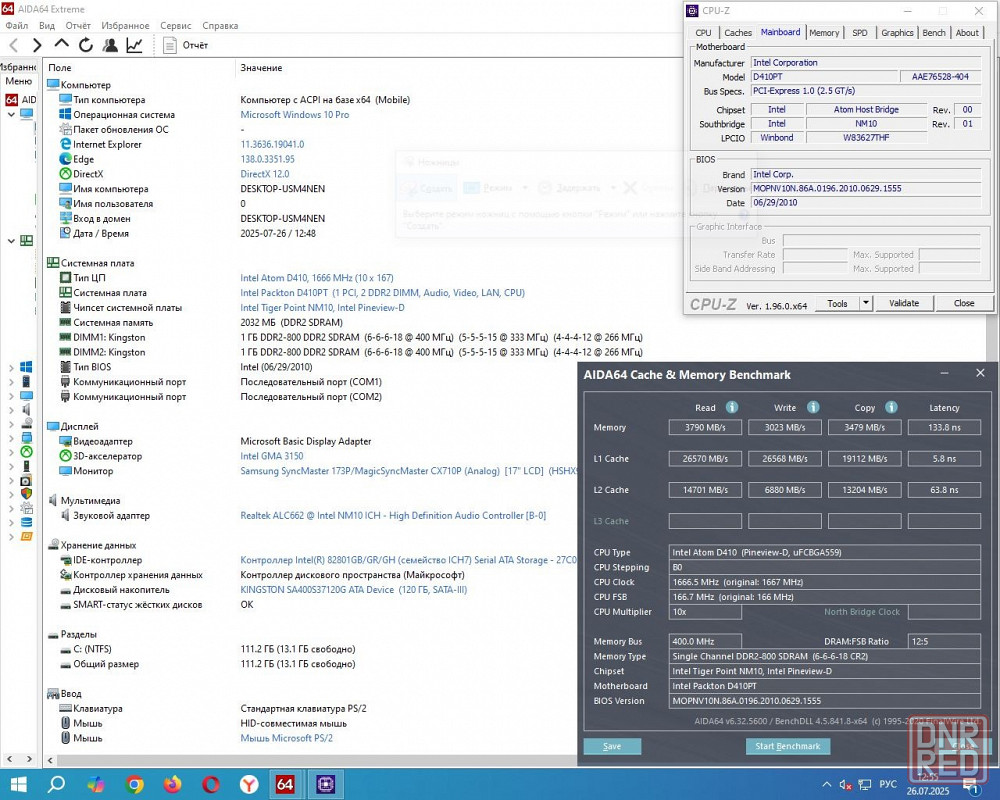Expand the security shield tree node in sidebar
This screenshot has height=800, width=1000.
point(11,494)
